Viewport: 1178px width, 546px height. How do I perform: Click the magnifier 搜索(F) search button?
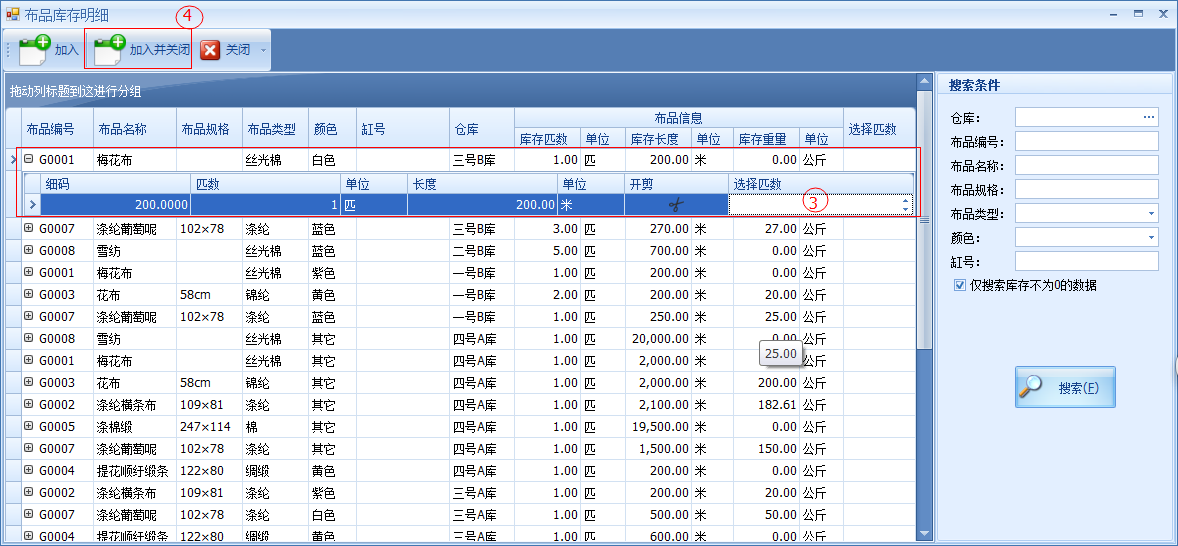click(x=1065, y=387)
